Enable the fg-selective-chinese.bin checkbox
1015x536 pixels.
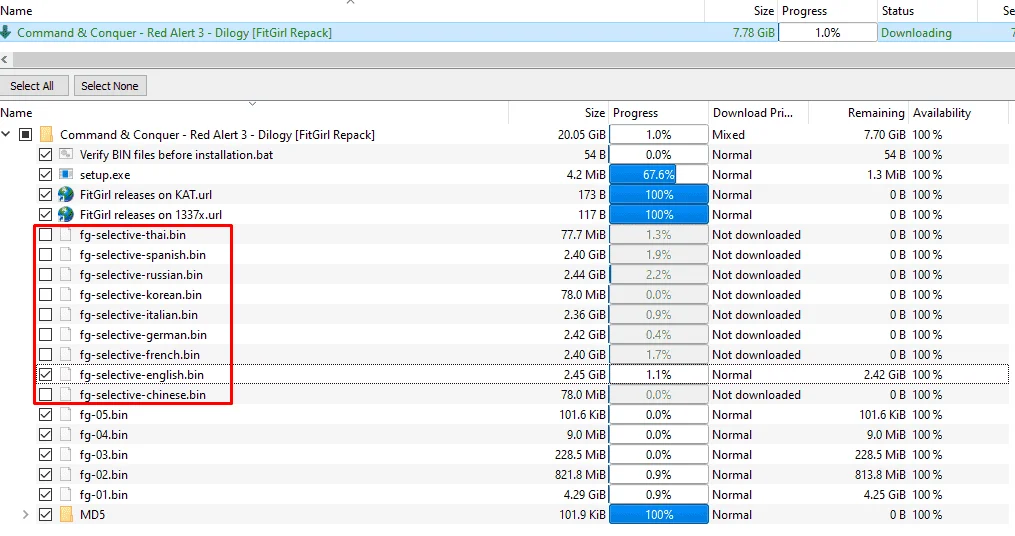45,395
